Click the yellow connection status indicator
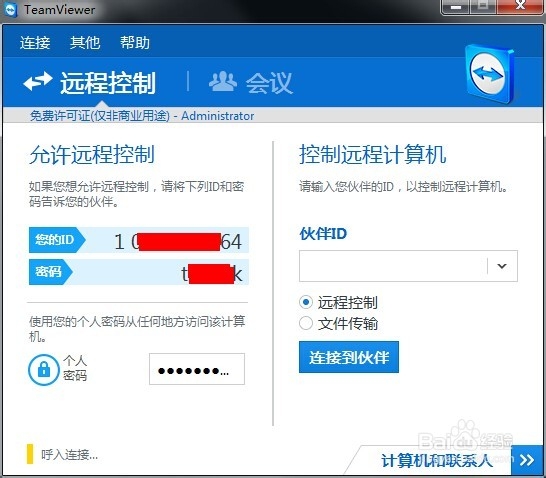 pos(30,454)
